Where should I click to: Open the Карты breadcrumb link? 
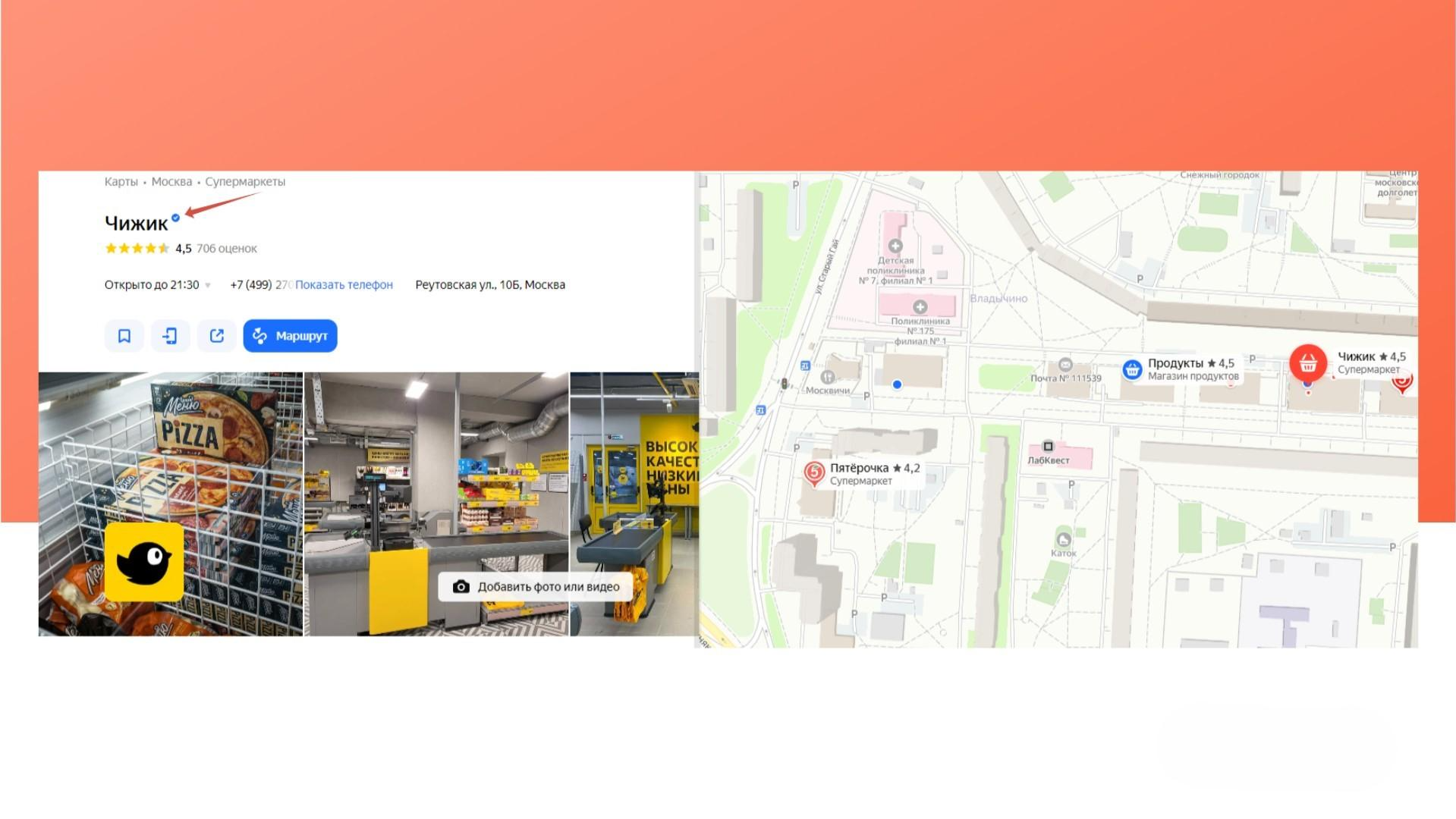(121, 182)
